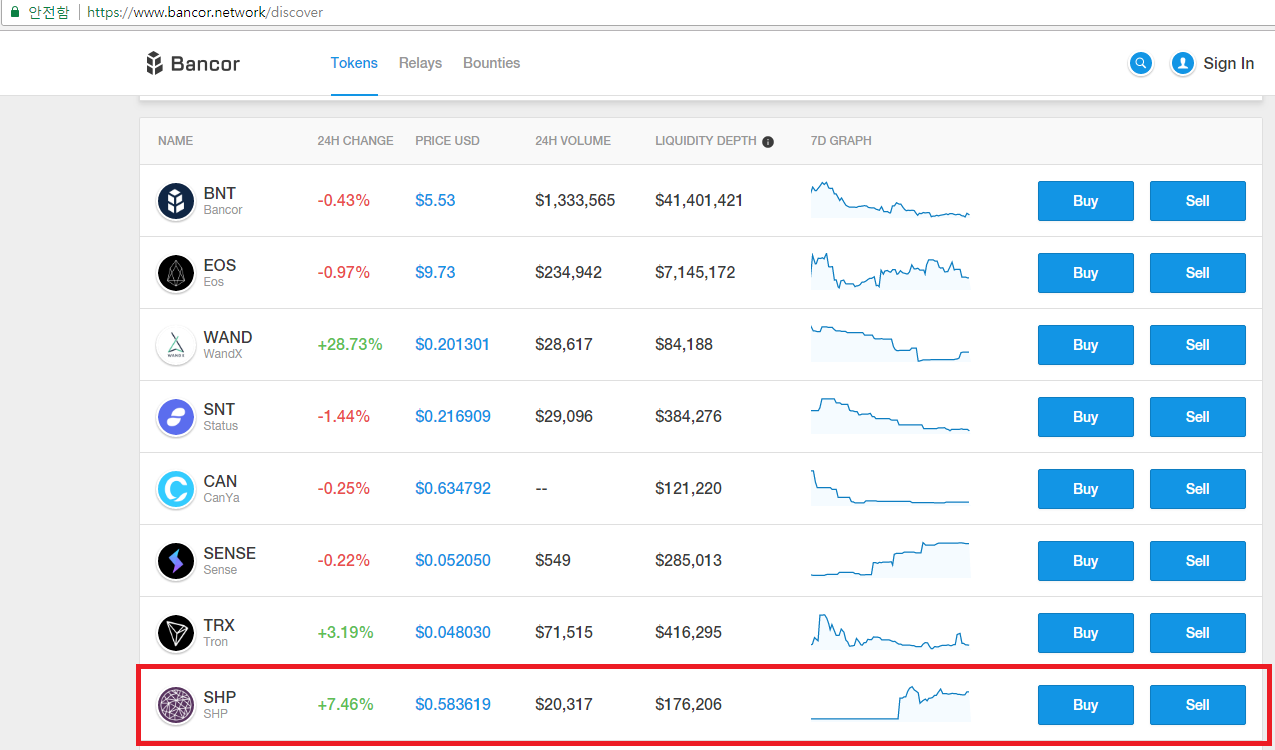Sort by the NAME column header

point(175,141)
